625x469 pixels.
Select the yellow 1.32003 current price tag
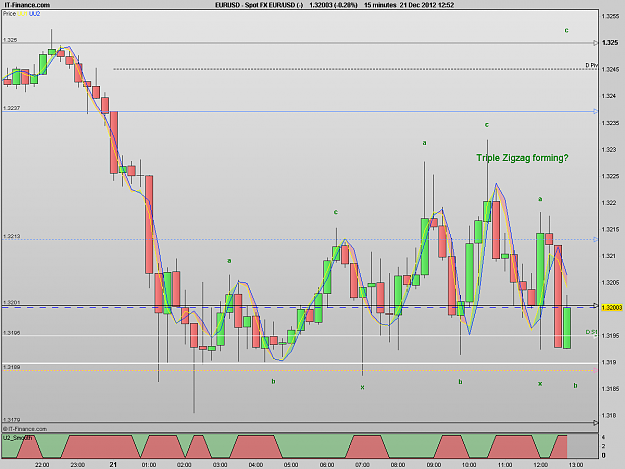612,308
